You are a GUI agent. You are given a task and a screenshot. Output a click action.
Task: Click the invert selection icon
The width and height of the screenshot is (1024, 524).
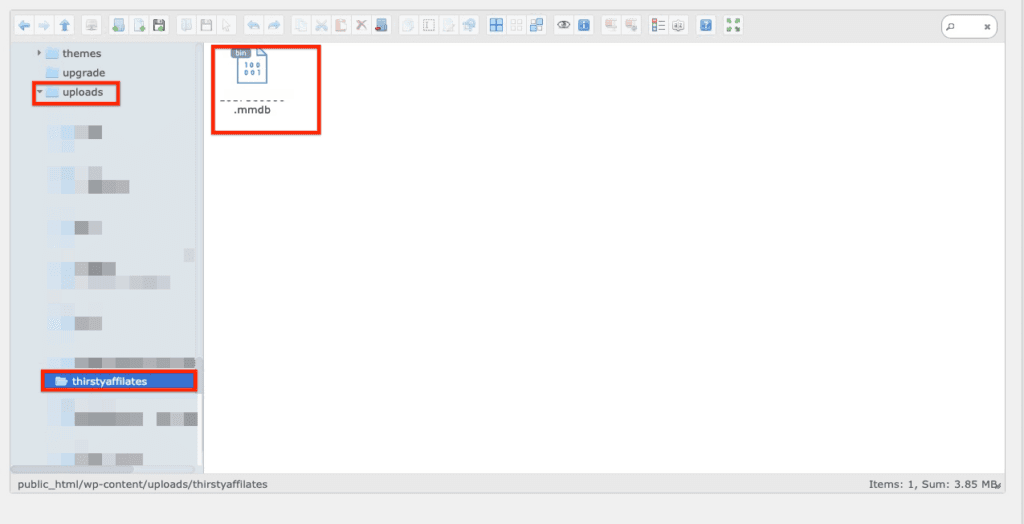tap(536, 25)
